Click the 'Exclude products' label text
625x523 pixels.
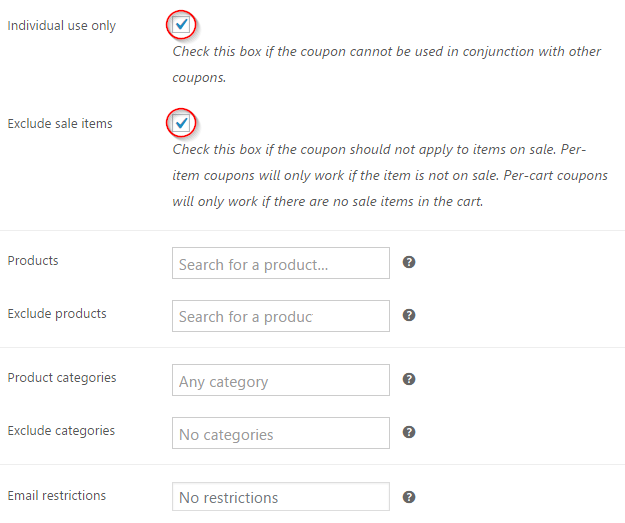pyautogui.click(x=57, y=314)
